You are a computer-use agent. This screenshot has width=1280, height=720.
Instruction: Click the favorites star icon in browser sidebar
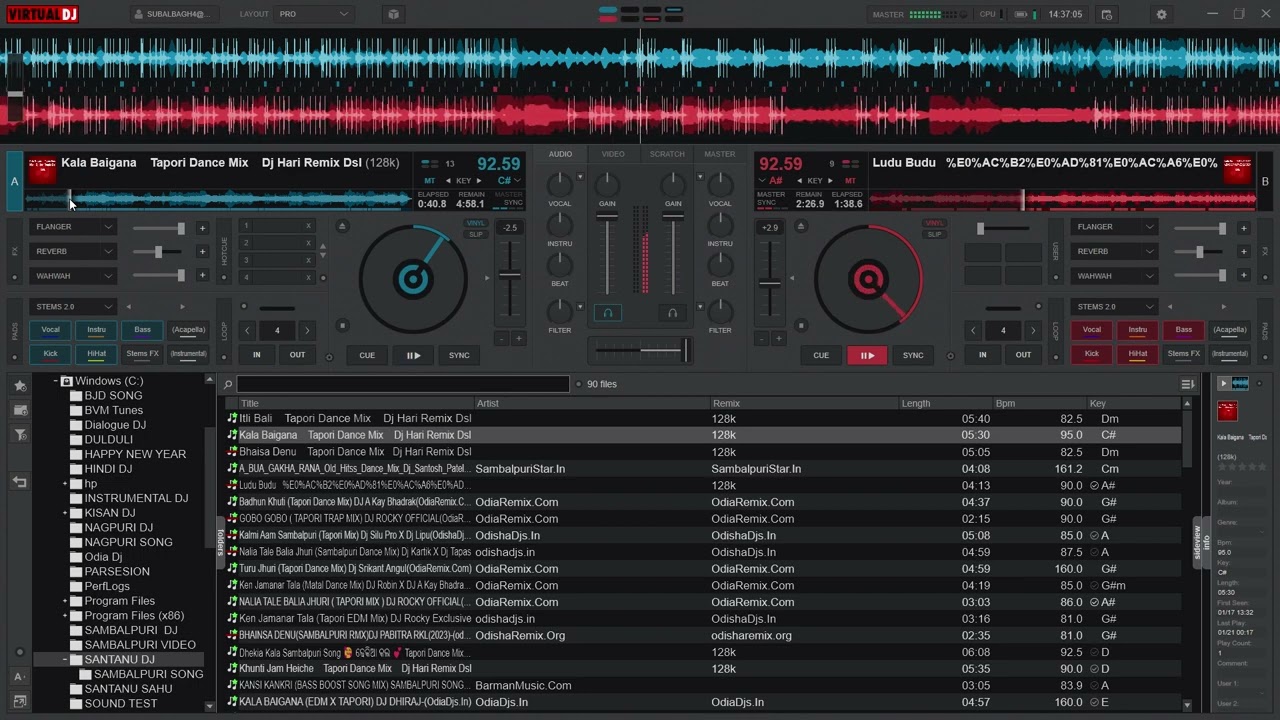pyautogui.click(x=20, y=386)
